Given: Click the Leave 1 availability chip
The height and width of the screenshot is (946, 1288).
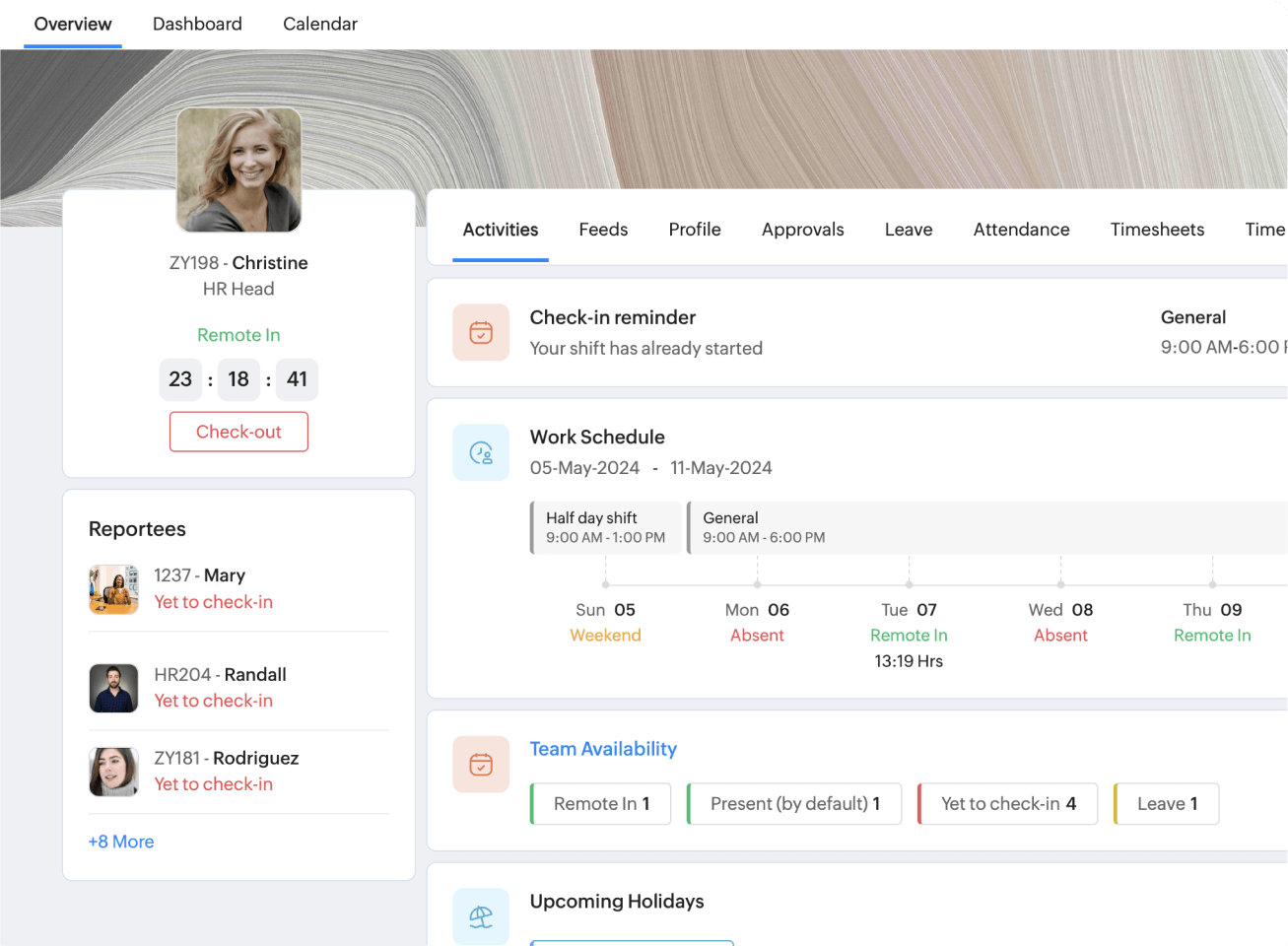Looking at the screenshot, I should point(1167,804).
